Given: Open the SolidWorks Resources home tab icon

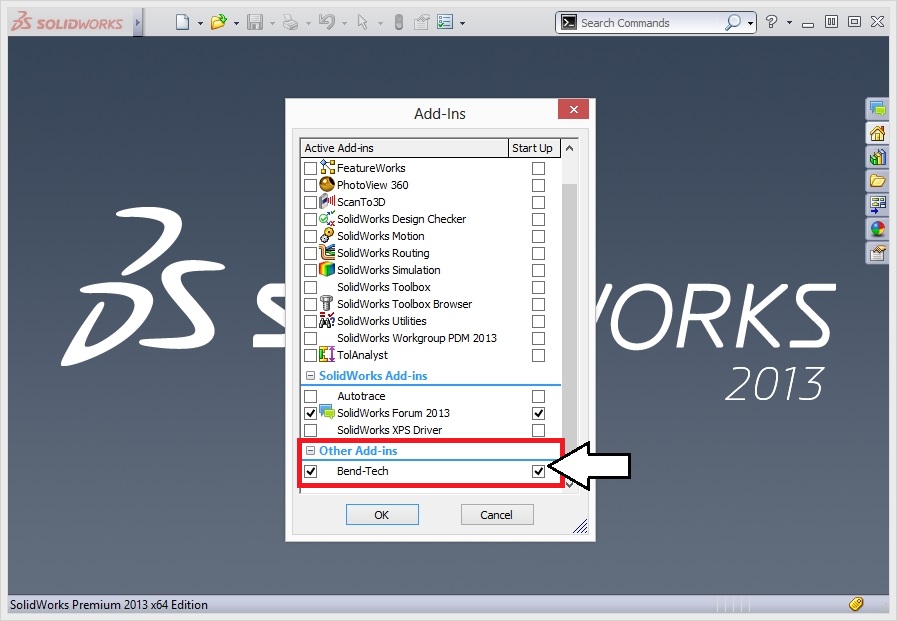Looking at the screenshot, I should (x=877, y=133).
